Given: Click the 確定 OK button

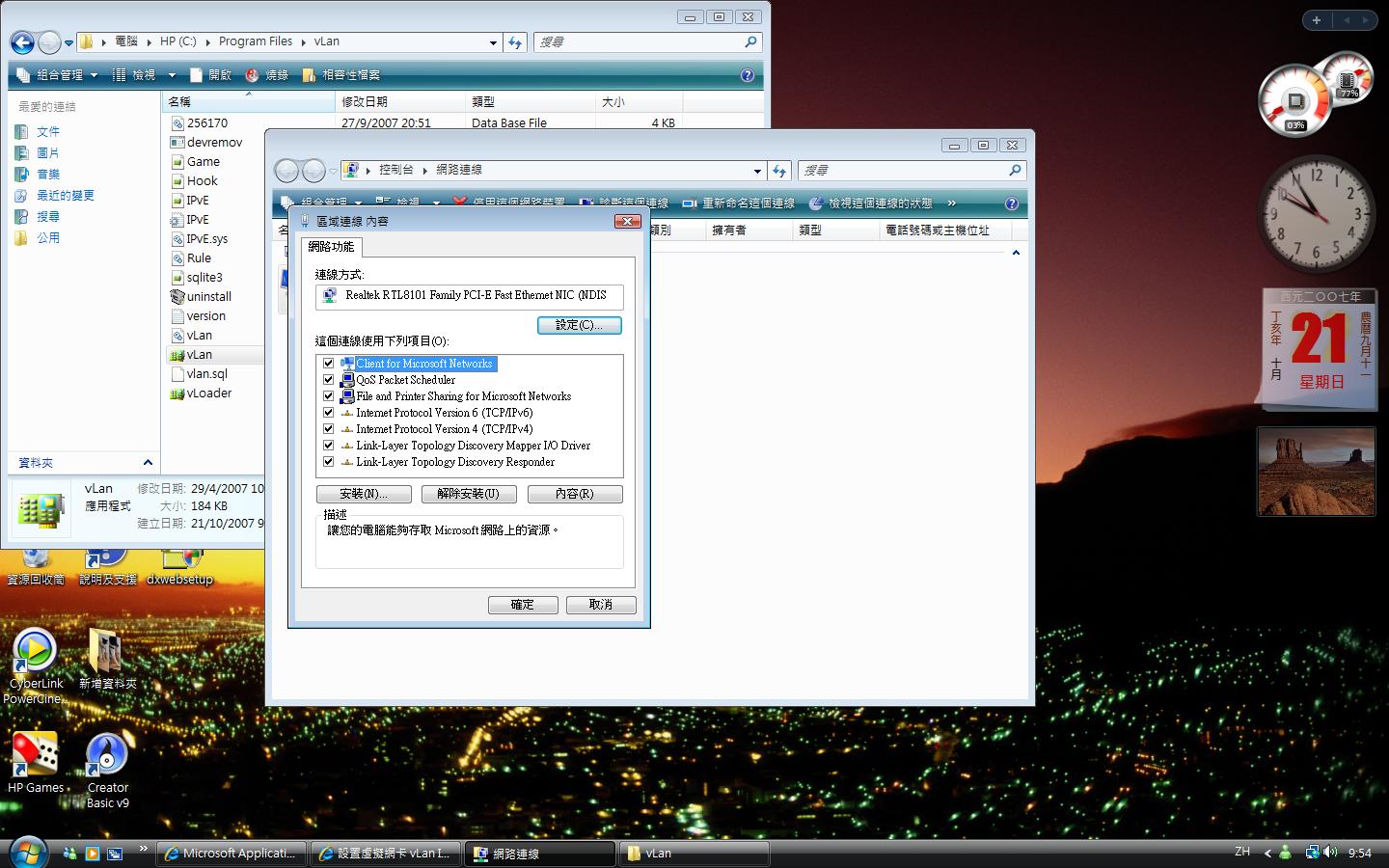Looking at the screenshot, I should (522, 605).
